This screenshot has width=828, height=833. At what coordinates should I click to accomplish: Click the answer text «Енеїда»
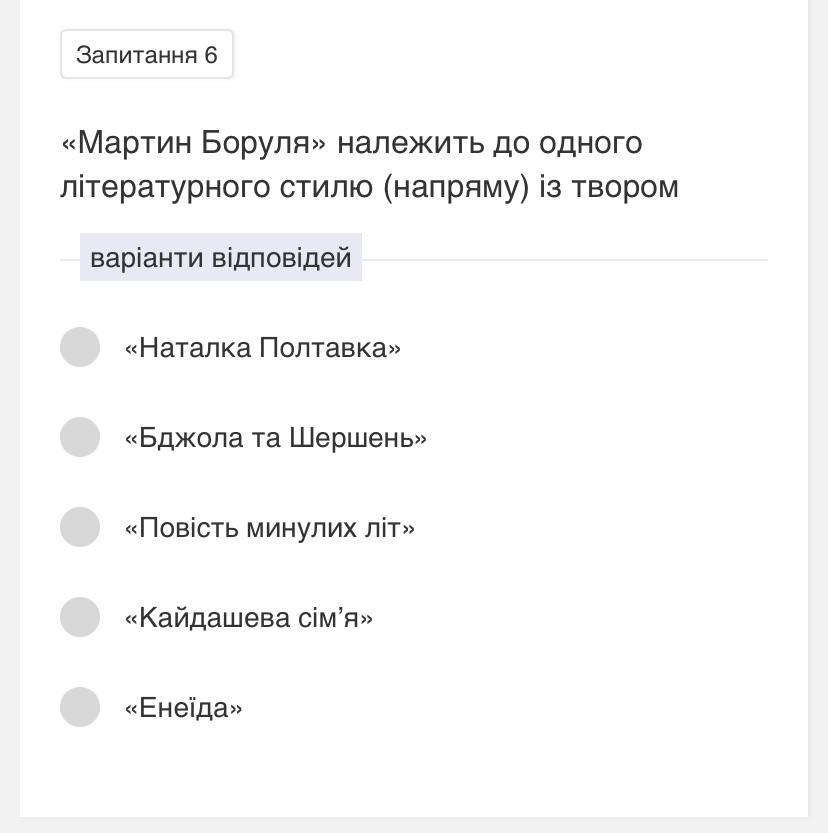pyautogui.click(x=183, y=708)
